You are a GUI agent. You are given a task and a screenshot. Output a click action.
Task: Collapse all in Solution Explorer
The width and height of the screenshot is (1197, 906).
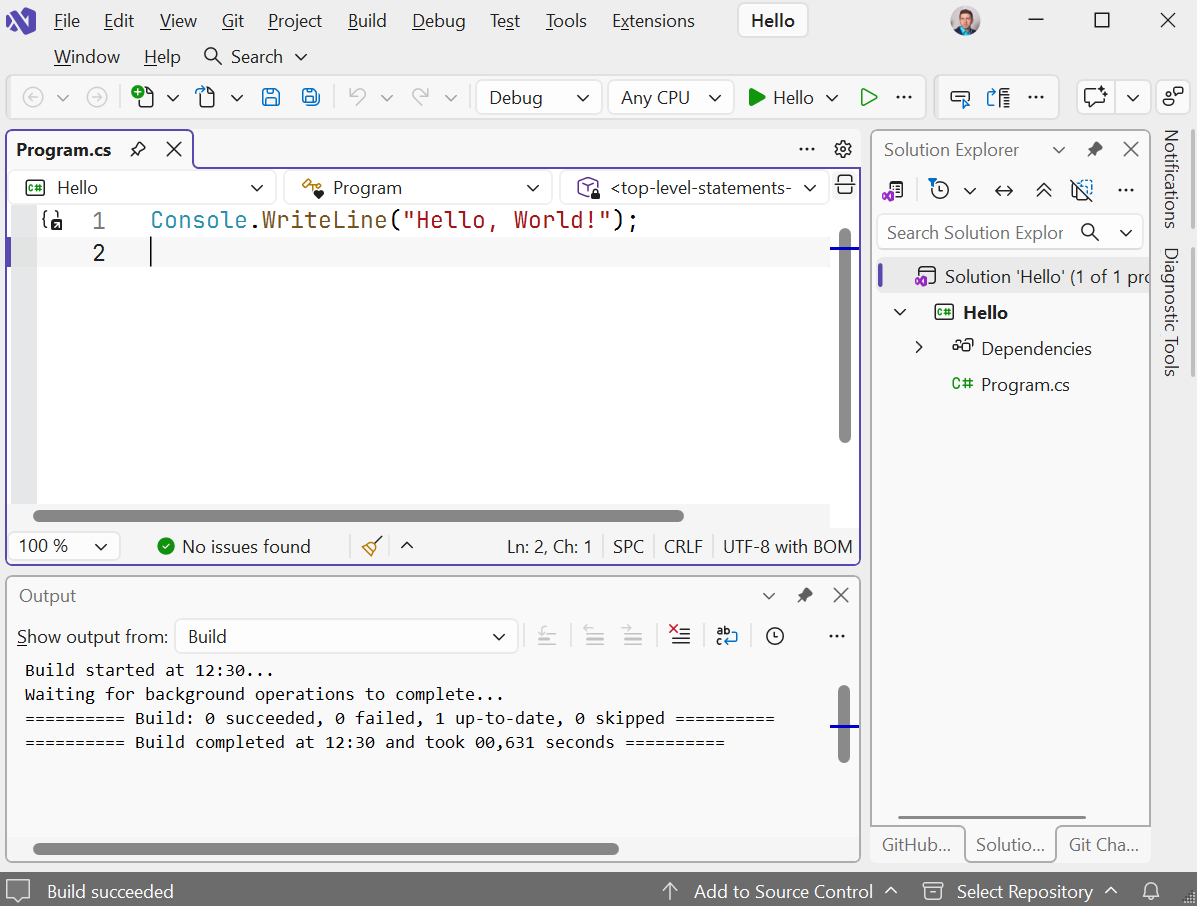click(x=1044, y=190)
